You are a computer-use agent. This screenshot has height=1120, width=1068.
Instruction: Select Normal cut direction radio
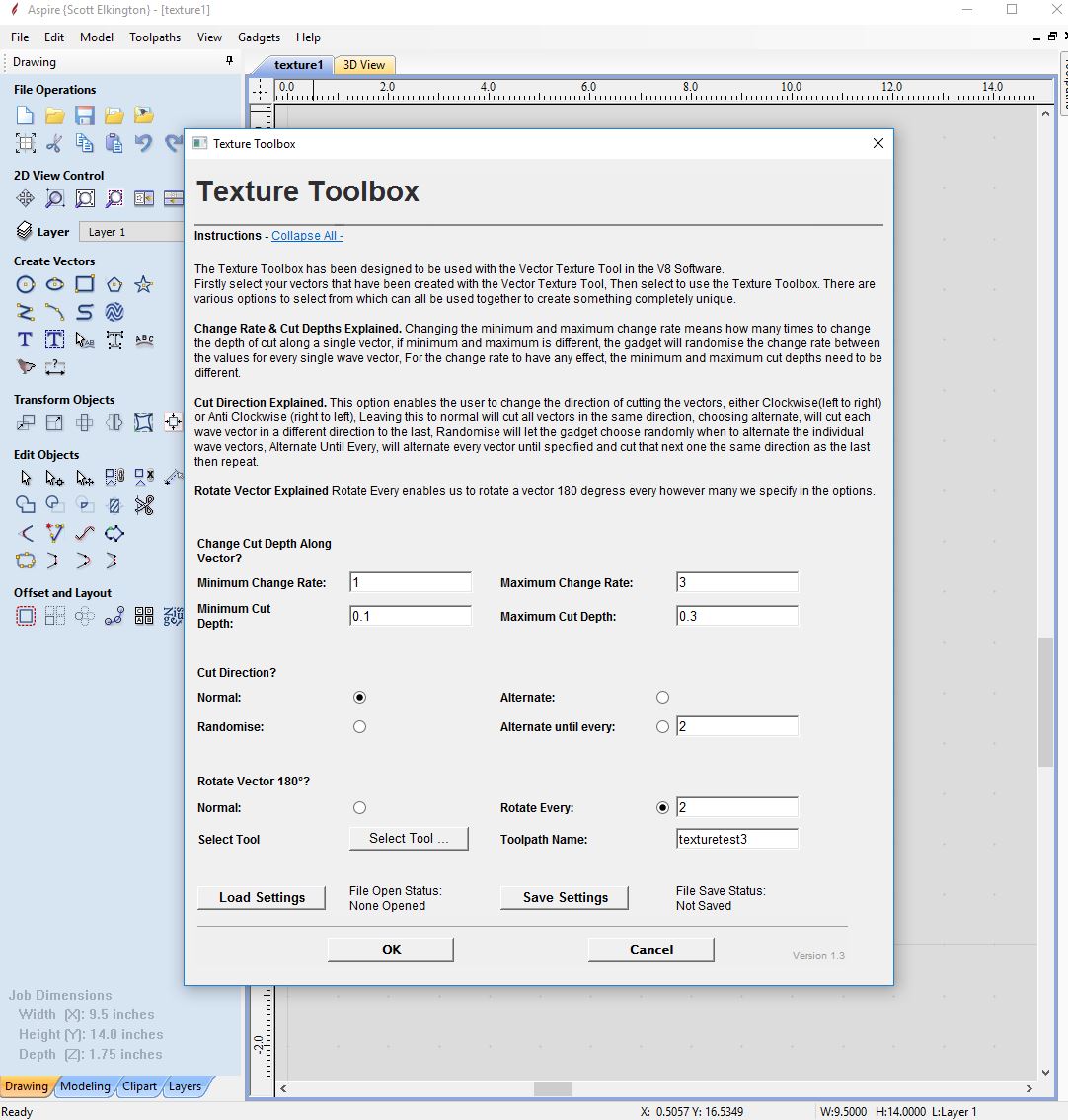tap(359, 697)
